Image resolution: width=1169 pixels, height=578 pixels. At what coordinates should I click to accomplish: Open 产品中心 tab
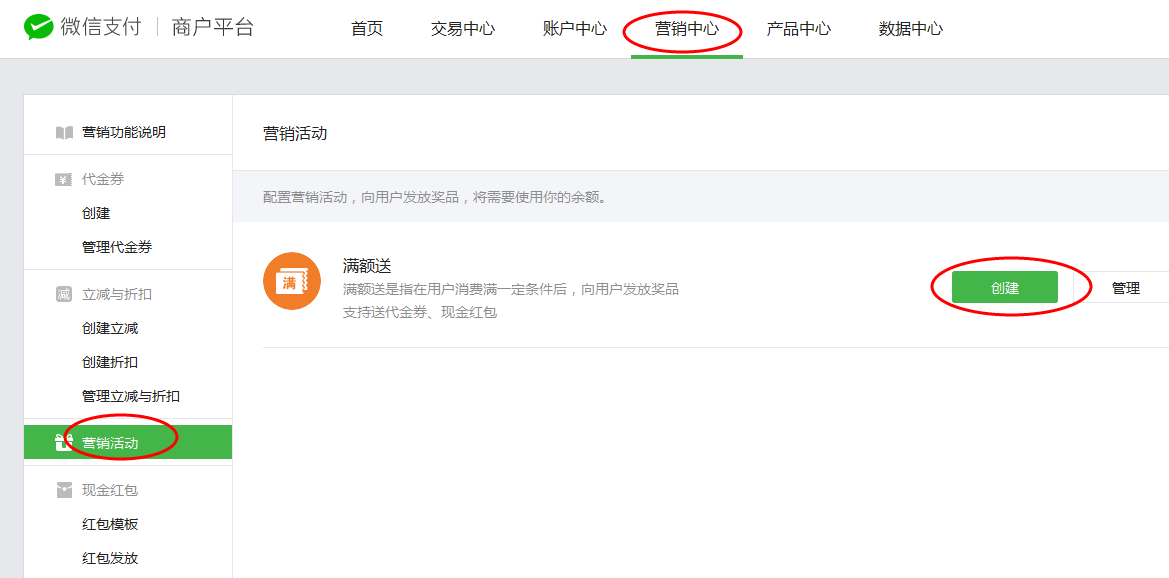pos(798,29)
